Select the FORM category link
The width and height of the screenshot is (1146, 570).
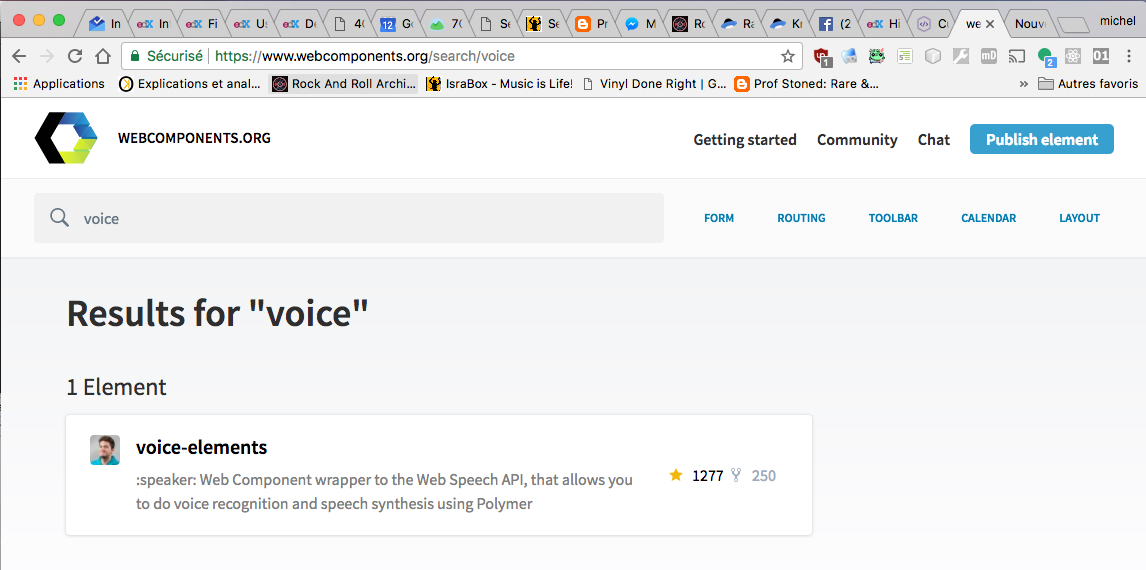pyautogui.click(x=719, y=218)
